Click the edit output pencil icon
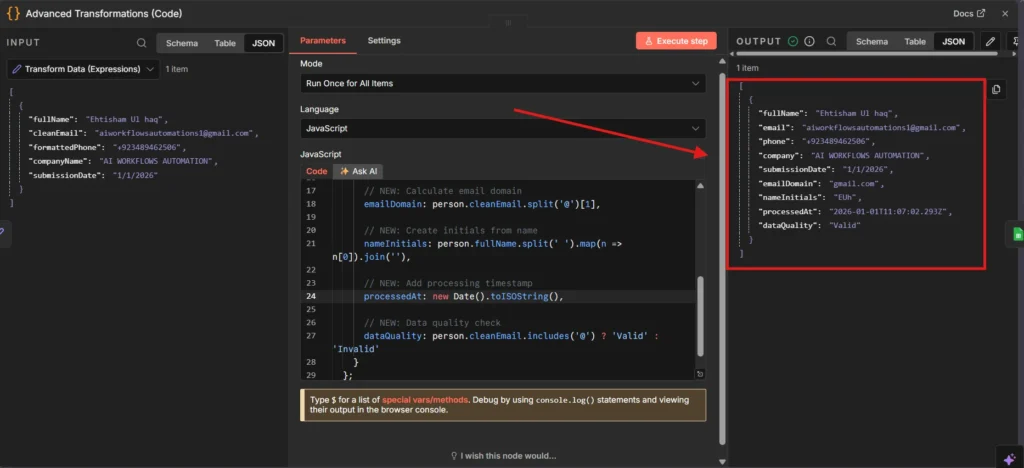The width and height of the screenshot is (1024, 468). click(991, 41)
